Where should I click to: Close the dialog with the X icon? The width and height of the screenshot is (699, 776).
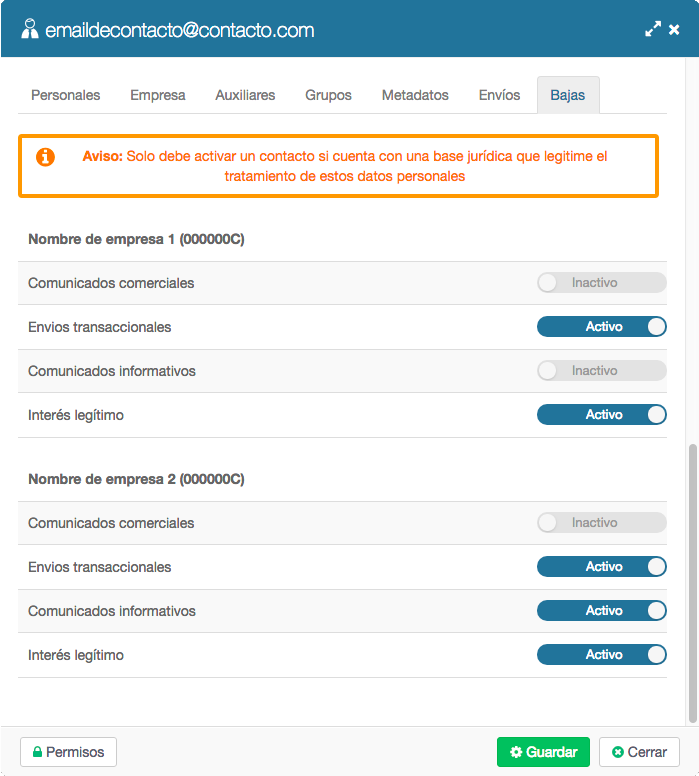674,30
